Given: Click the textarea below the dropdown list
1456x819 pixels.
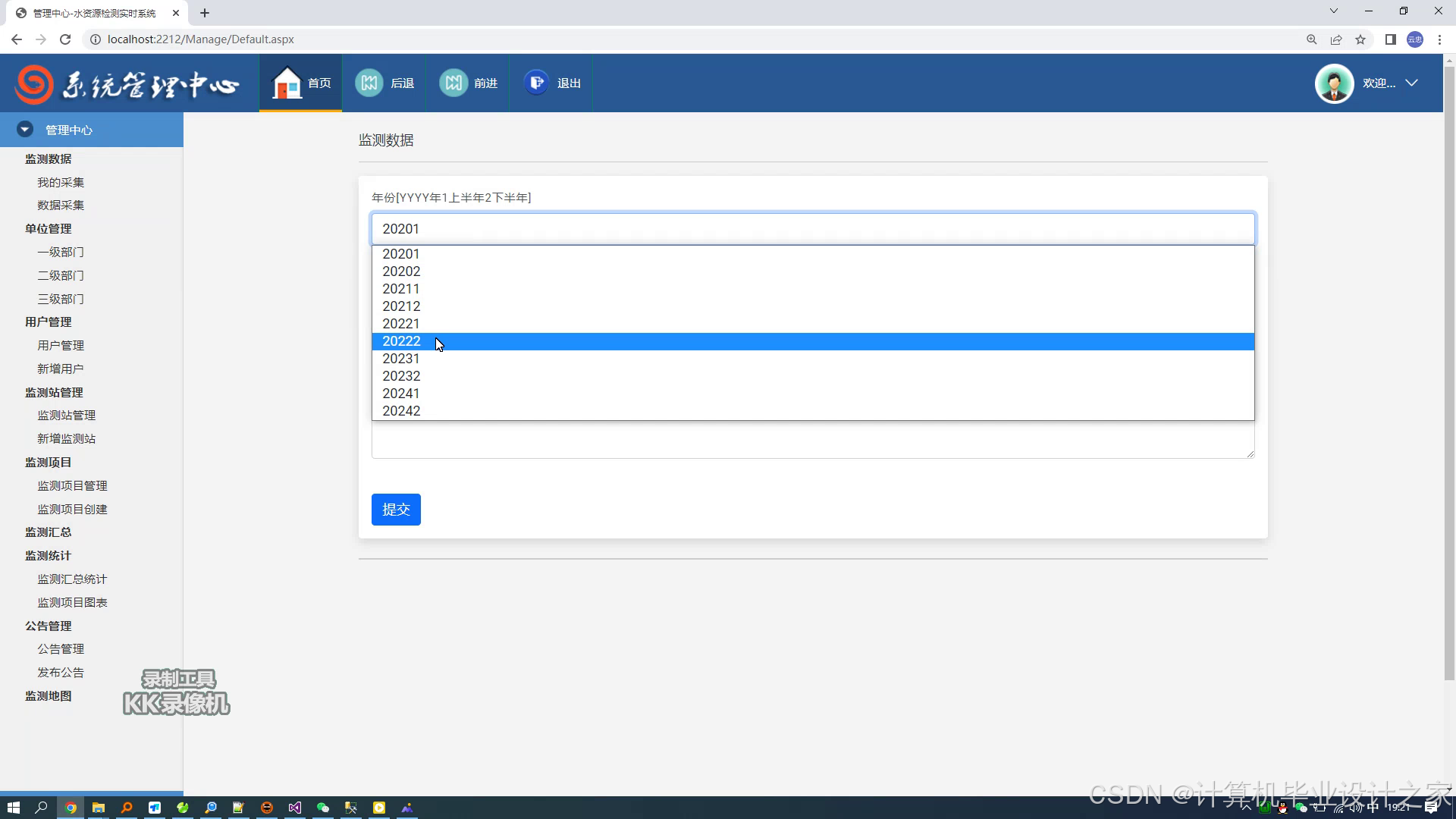Looking at the screenshot, I should tap(813, 440).
